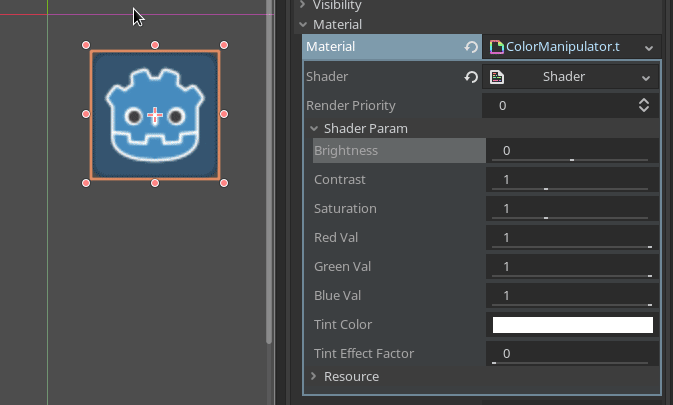Click the Red Val slider field
Viewport: 673px width, 405px height.
(572, 238)
